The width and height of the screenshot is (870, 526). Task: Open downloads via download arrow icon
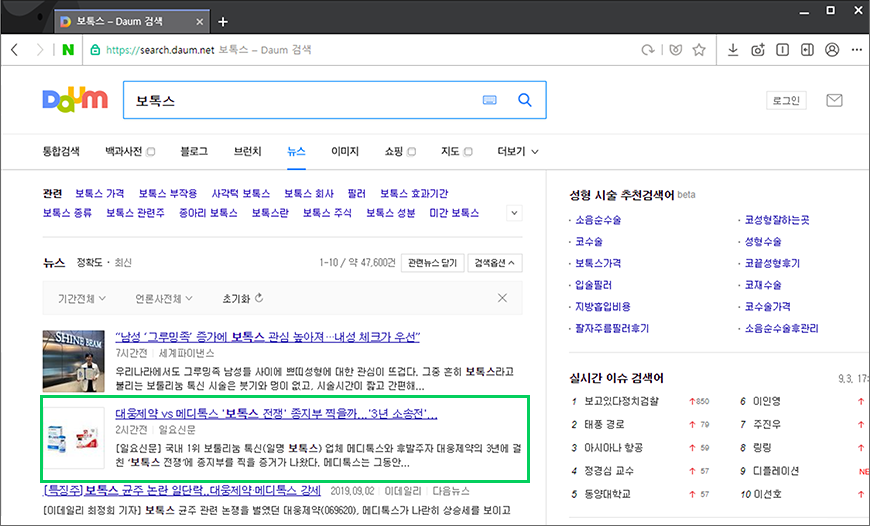[733, 50]
